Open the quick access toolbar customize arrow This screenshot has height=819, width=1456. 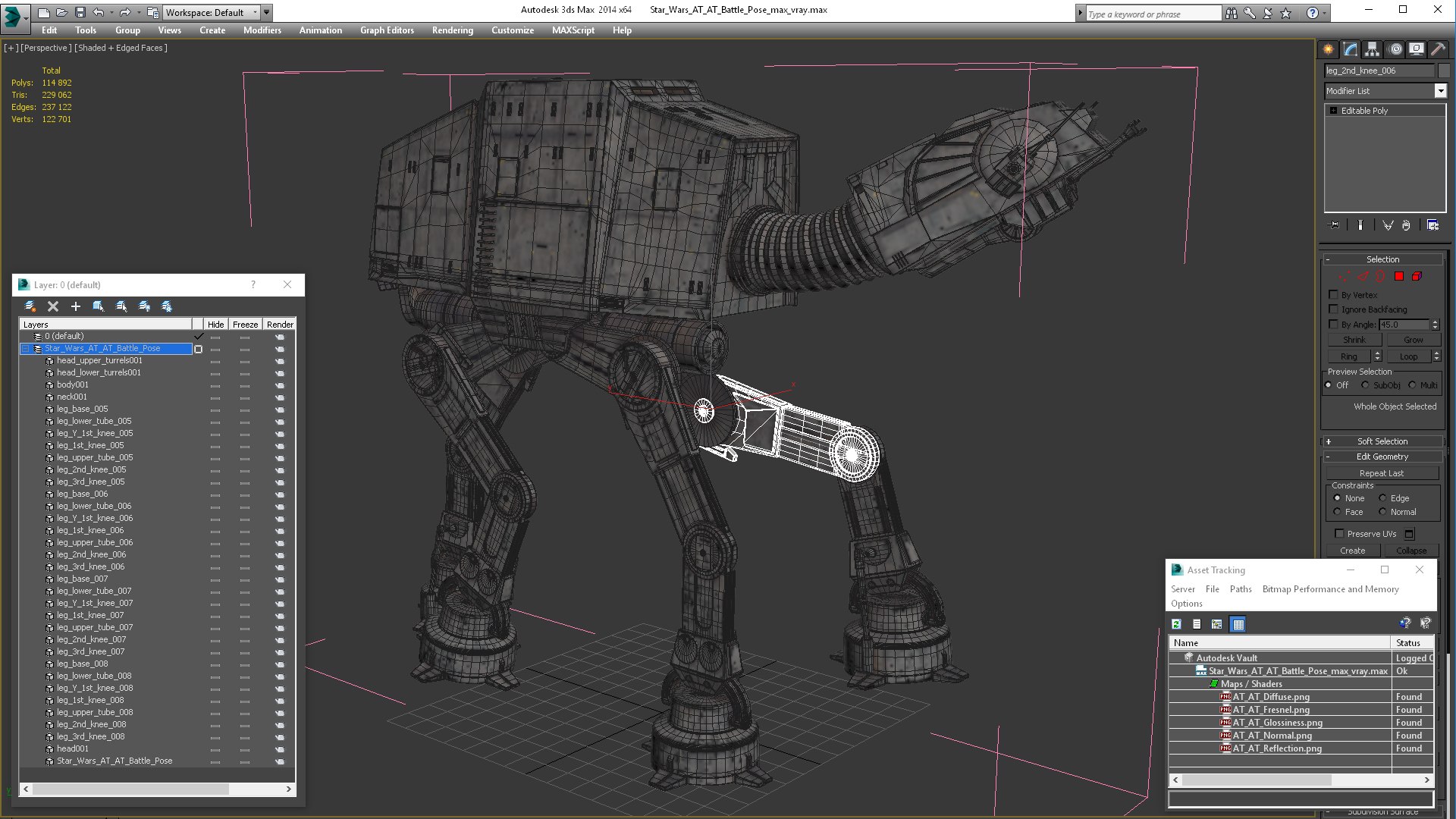[266, 13]
